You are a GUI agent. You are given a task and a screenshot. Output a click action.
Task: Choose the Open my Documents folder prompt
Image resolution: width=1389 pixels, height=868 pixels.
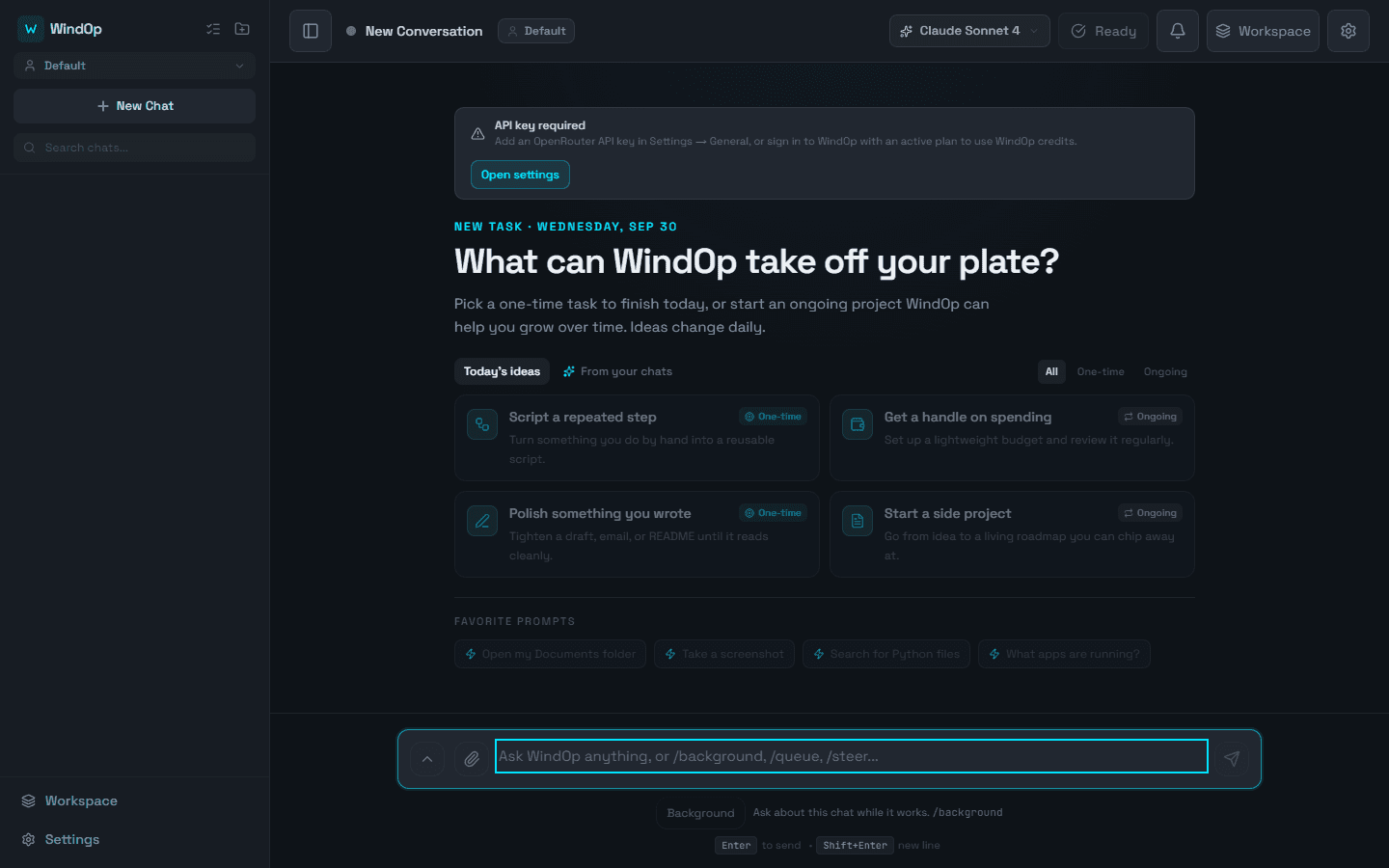click(x=550, y=654)
